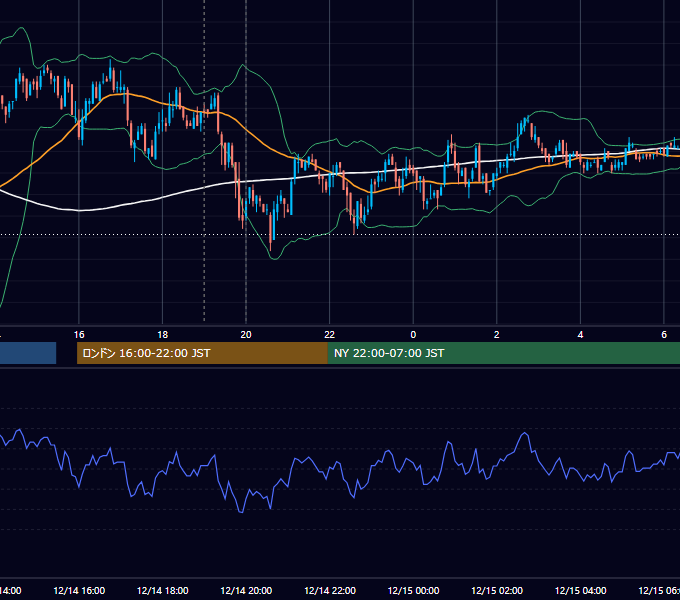Click the 18 hour label on the time axis
The image size is (680, 600).
pyautogui.click(x=163, y=335)
